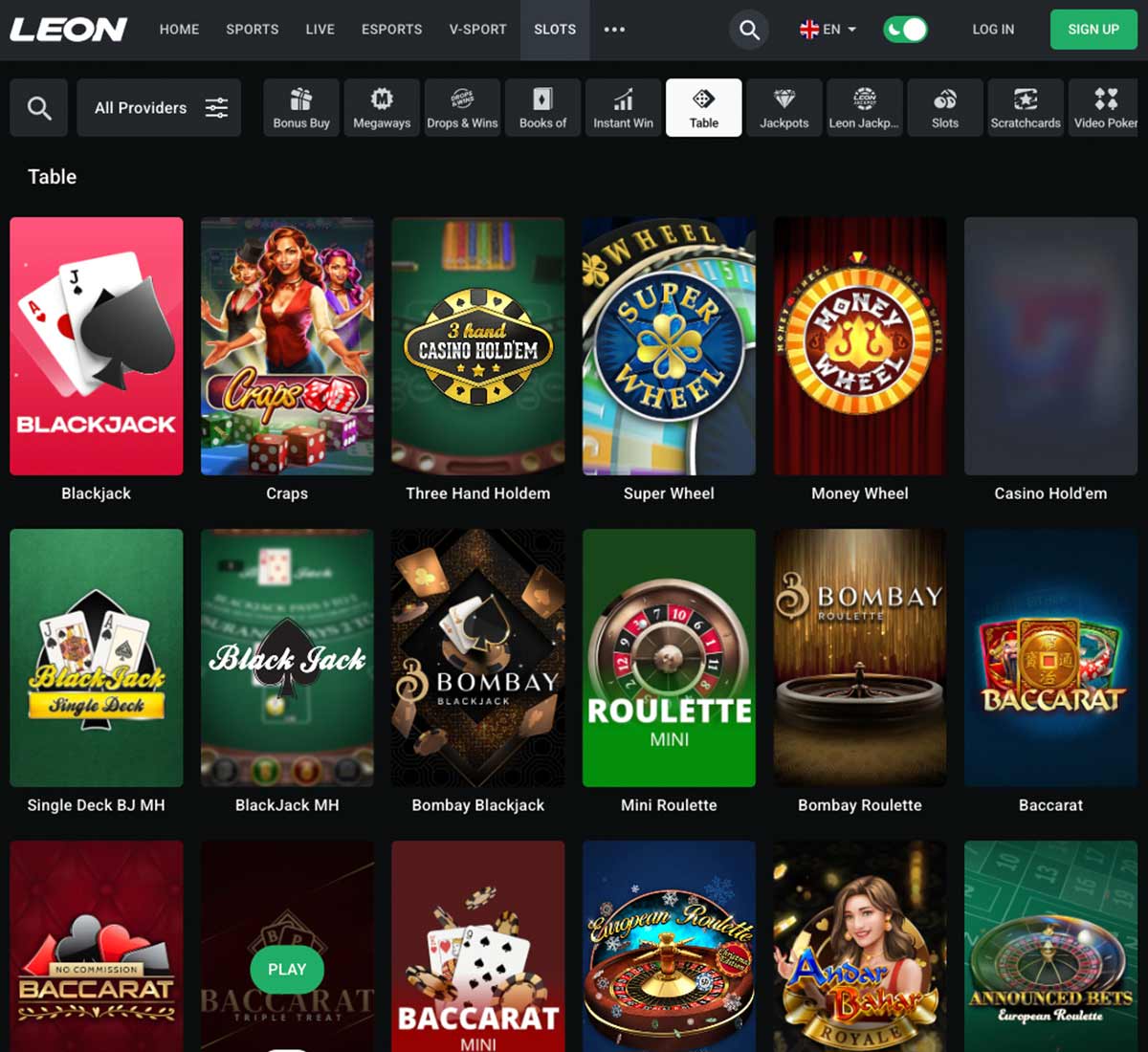This screenshot has height=1052, width=1148.
Task: Open the Baccarat game thumbnail
Action: coord(1050,658)
